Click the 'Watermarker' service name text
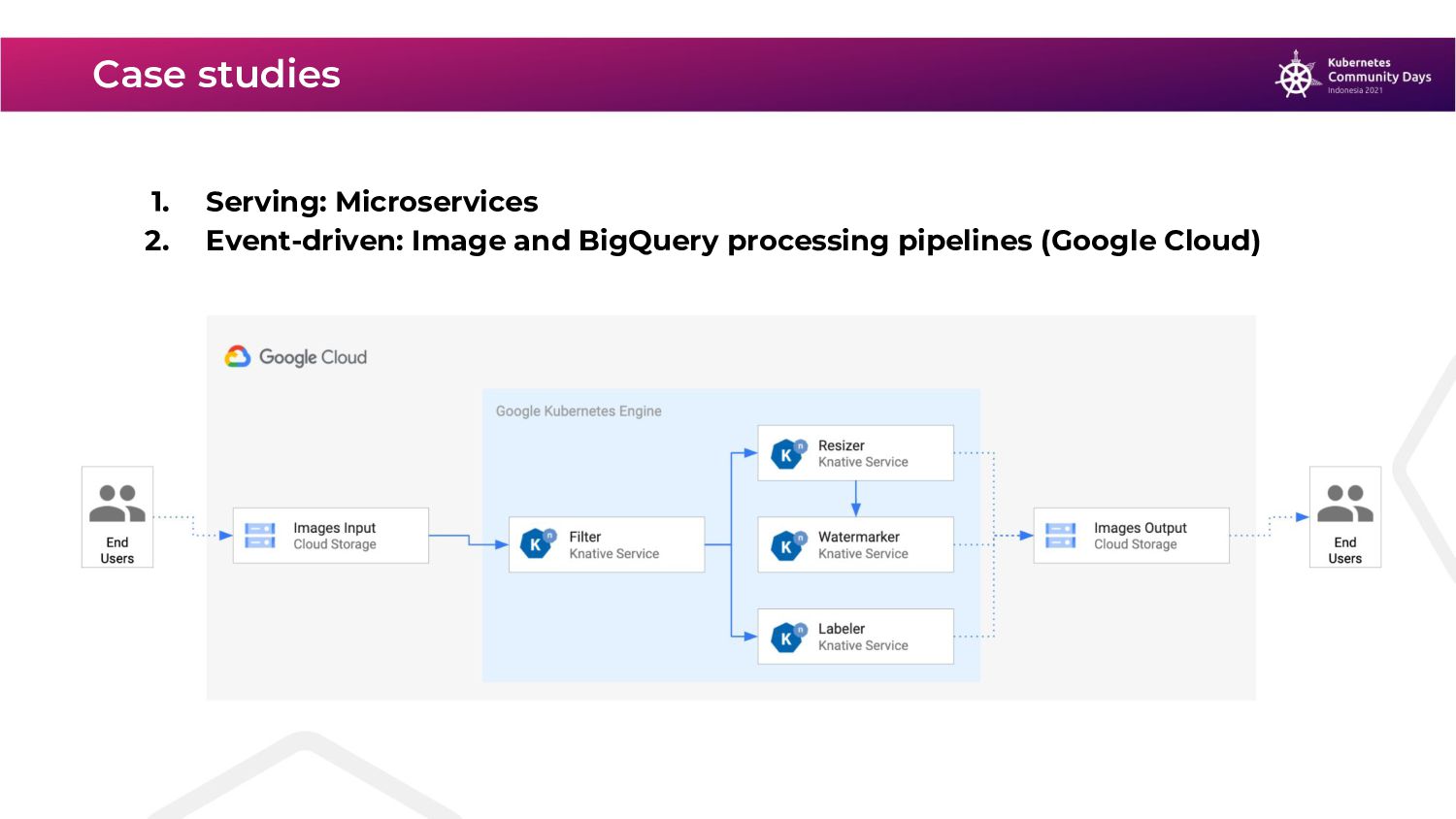 858,537
